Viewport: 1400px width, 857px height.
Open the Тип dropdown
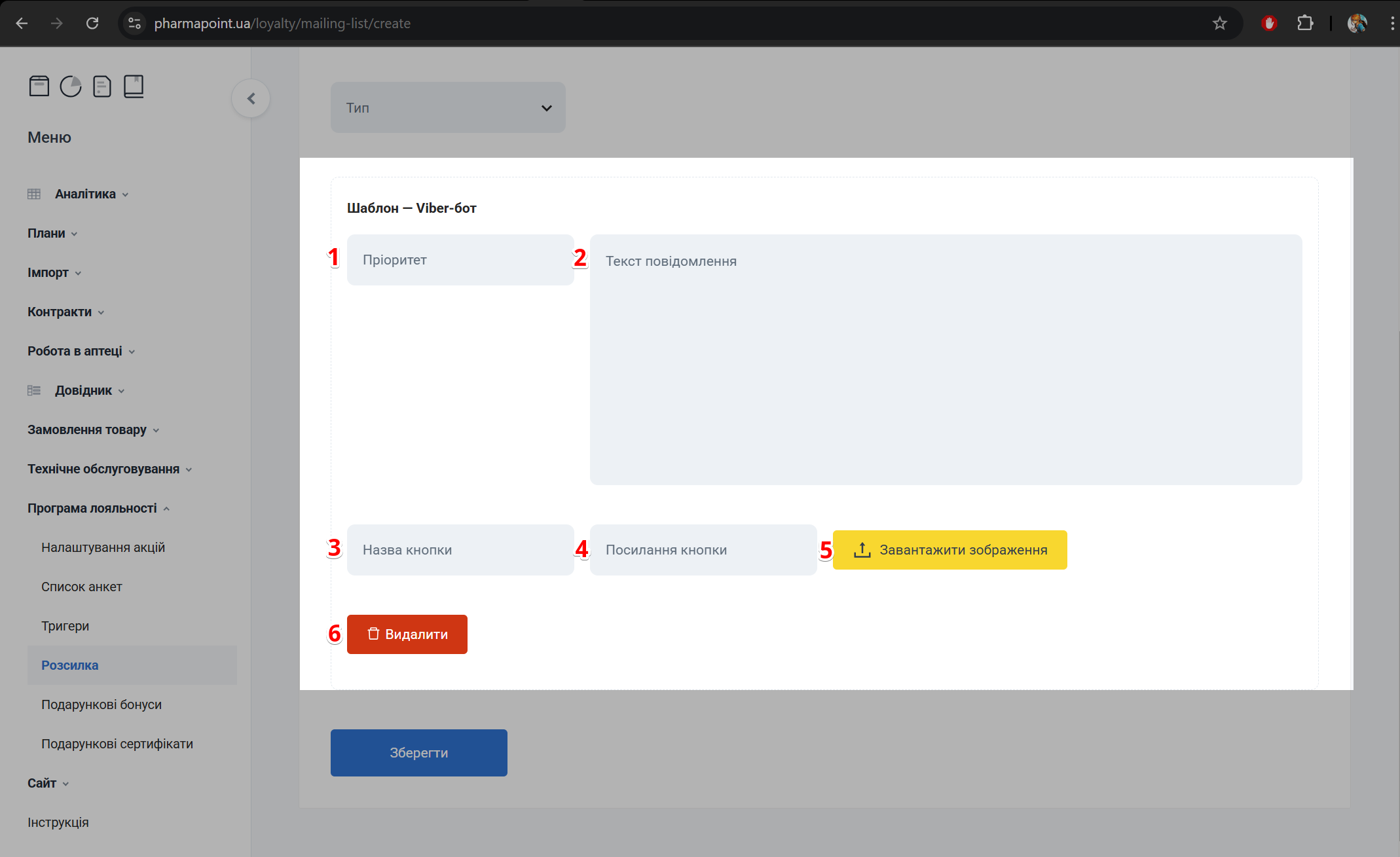448,107
